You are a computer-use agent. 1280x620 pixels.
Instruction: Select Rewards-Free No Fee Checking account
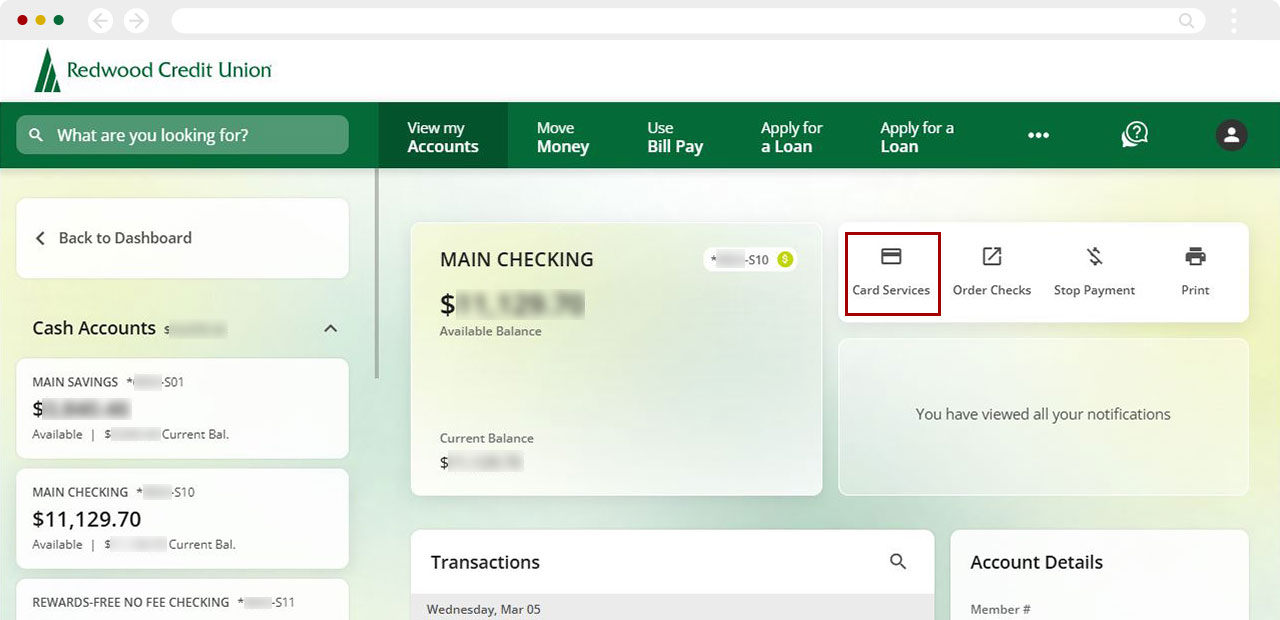[182, 600]
